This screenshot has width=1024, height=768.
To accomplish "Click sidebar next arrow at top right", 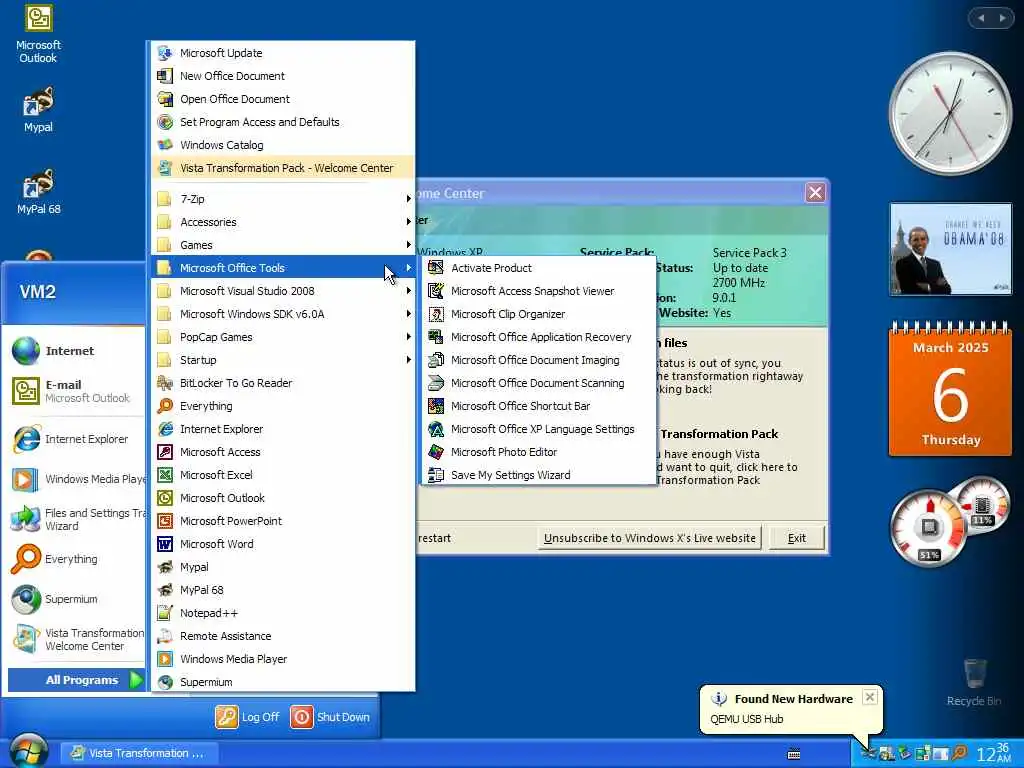I will (x=1002, y=18).
